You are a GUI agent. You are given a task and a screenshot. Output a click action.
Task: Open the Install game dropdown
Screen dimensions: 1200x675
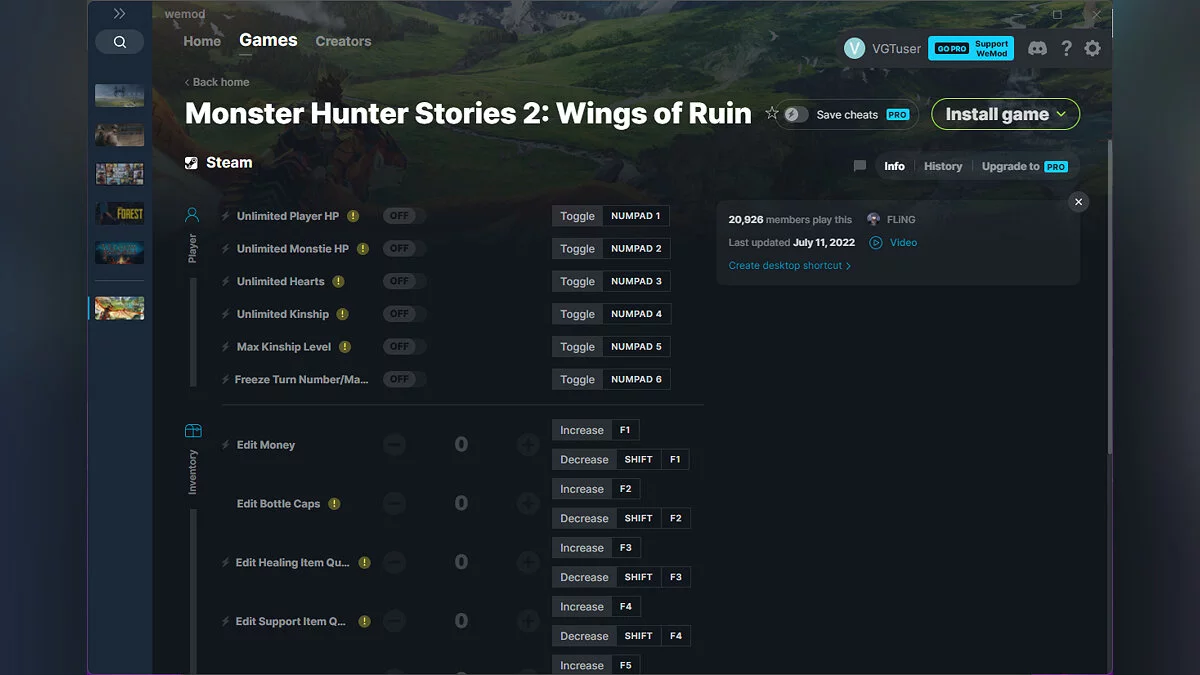click(1005, 114)
